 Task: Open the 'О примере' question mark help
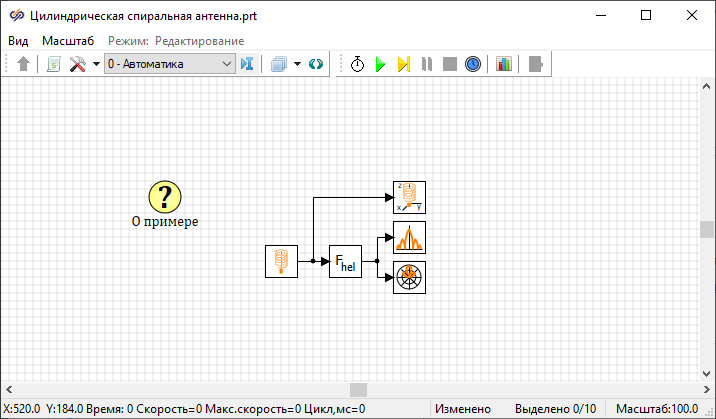click(165, 196)
